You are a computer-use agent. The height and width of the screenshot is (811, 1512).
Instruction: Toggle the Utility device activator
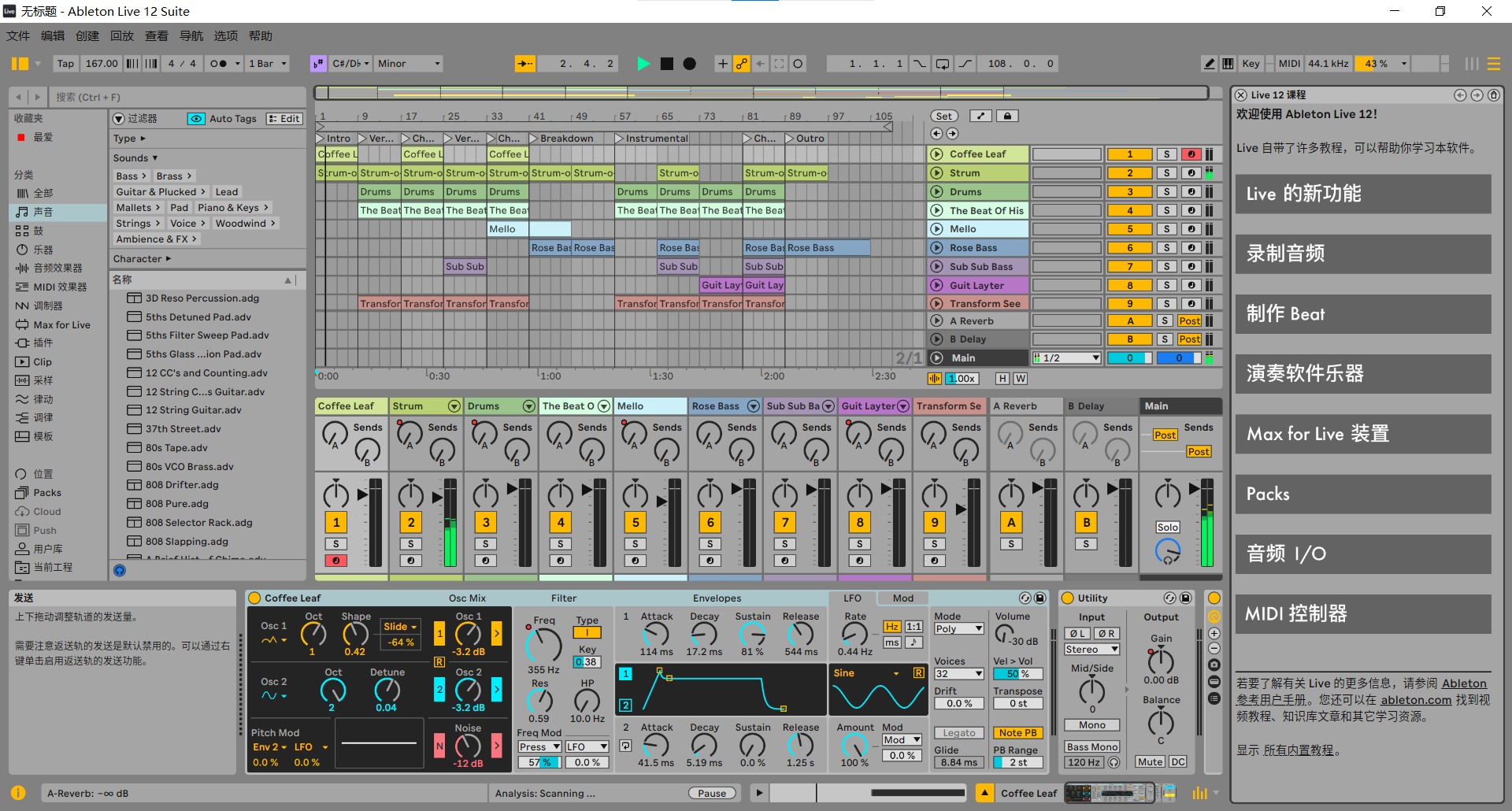pos(1068,598)
